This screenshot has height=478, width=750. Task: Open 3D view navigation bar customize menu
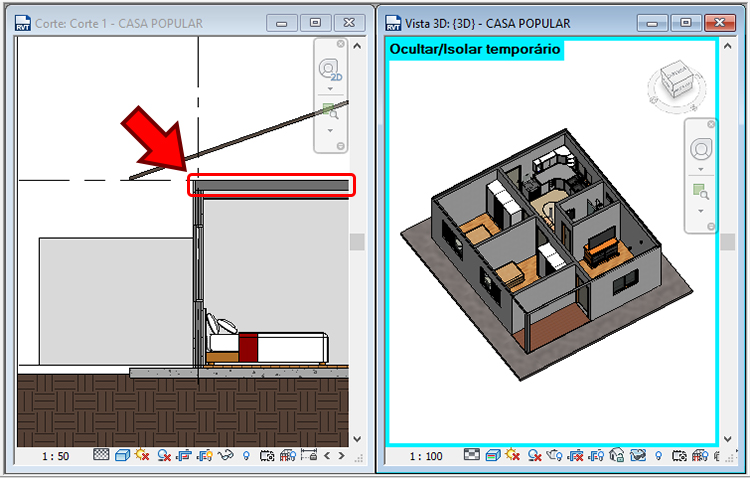[x=711, y=226]
